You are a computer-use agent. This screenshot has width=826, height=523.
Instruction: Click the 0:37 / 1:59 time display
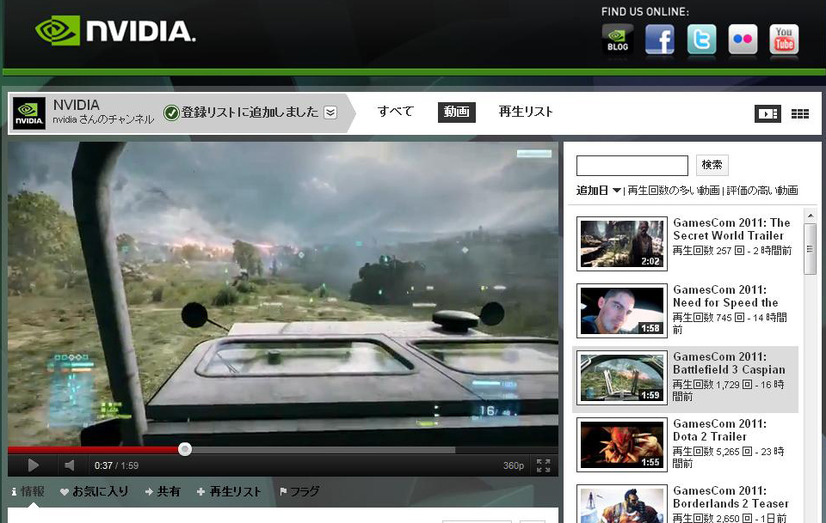click(x=116, y=466)
